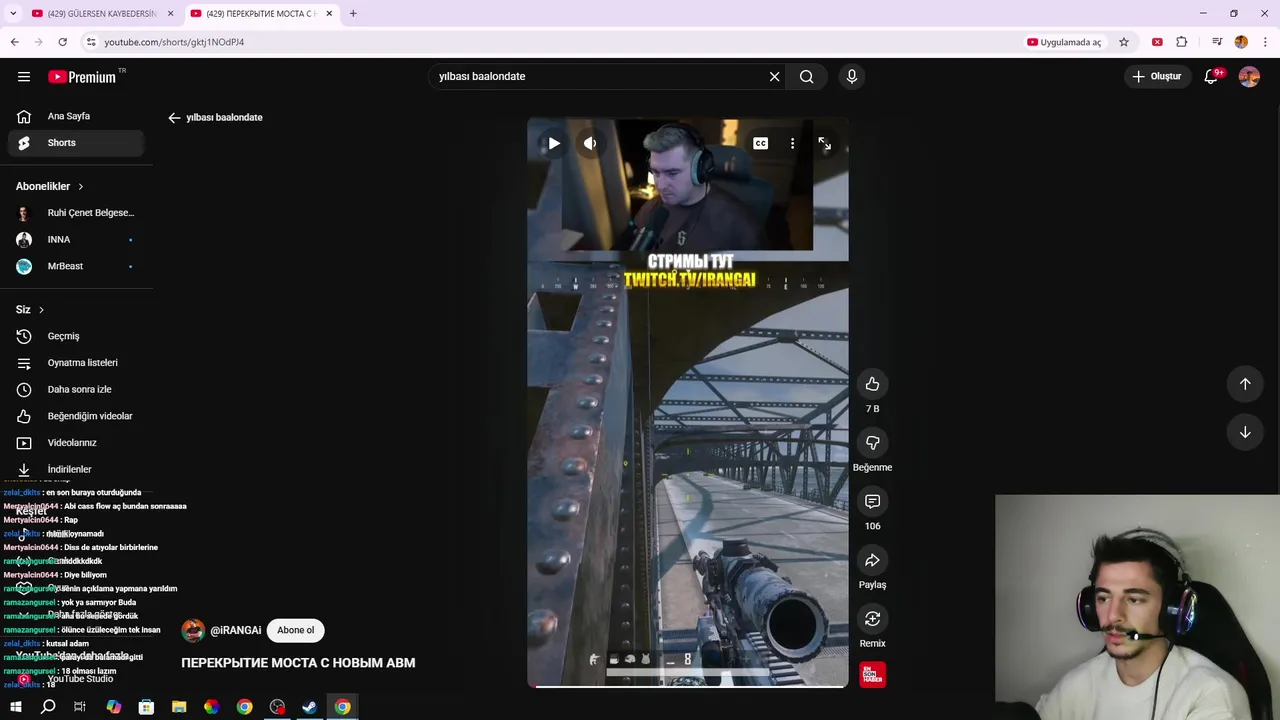This screenshot has height=720, width=1280.
Task: Open the 106 comments panel
Action: coord(872,501)
